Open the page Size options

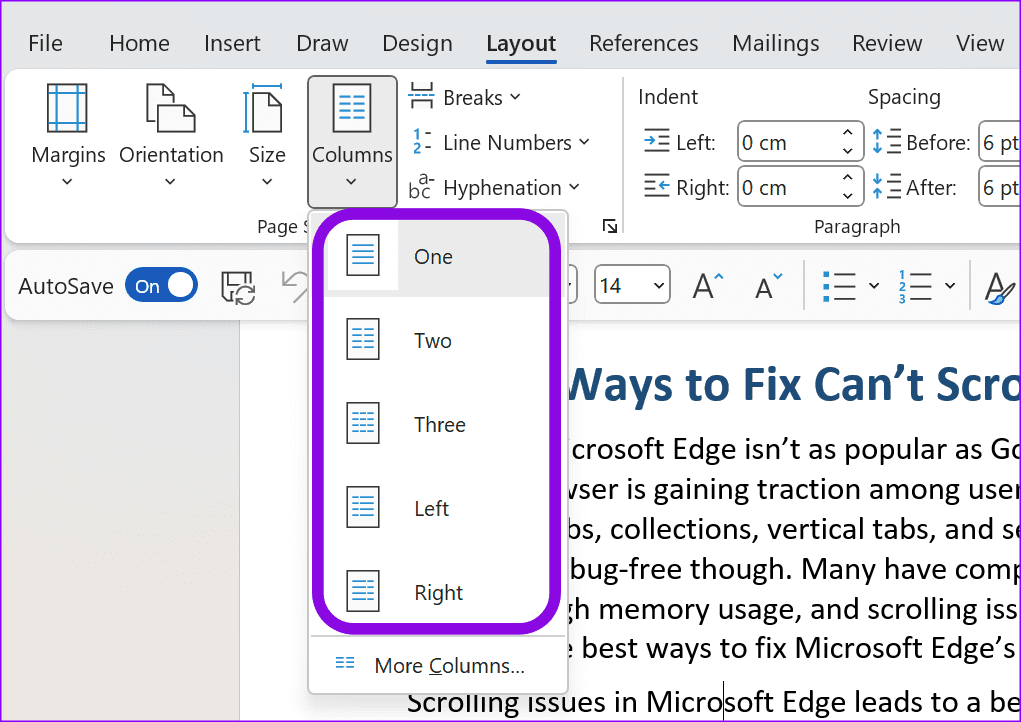click(267, 135)
